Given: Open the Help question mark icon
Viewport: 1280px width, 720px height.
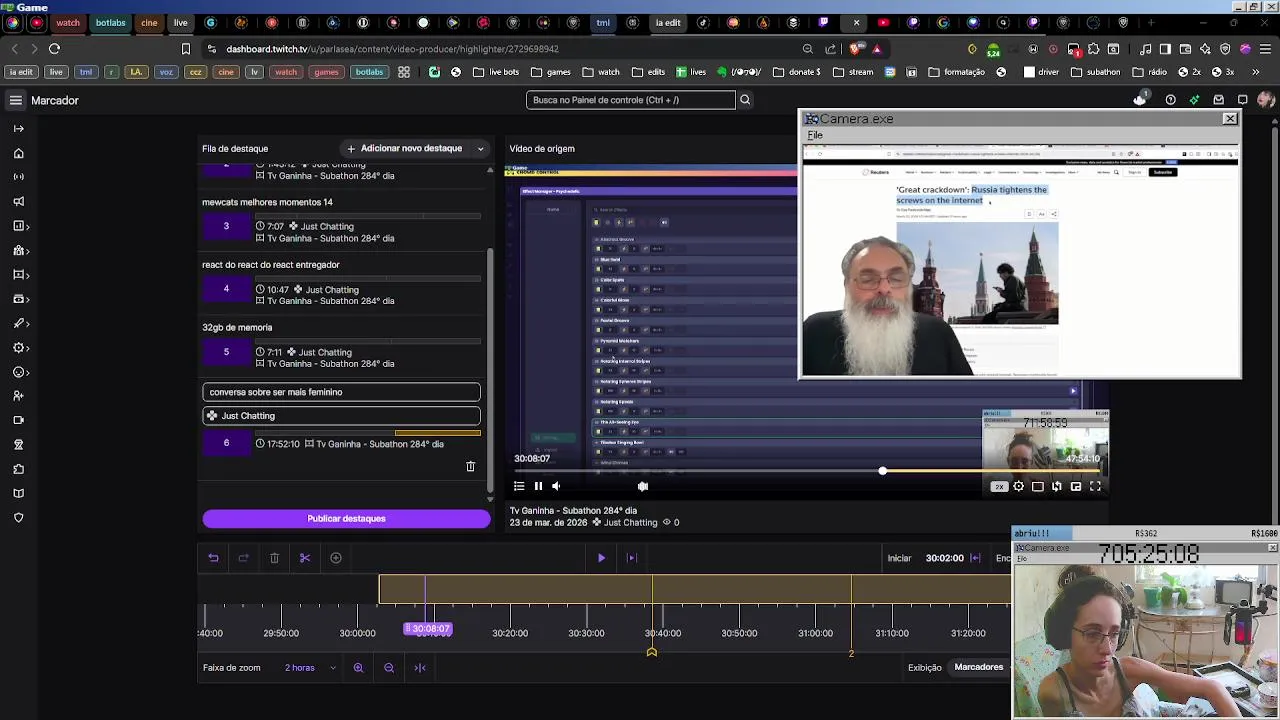Looking at the screenshot, I should coord(1170,100).
